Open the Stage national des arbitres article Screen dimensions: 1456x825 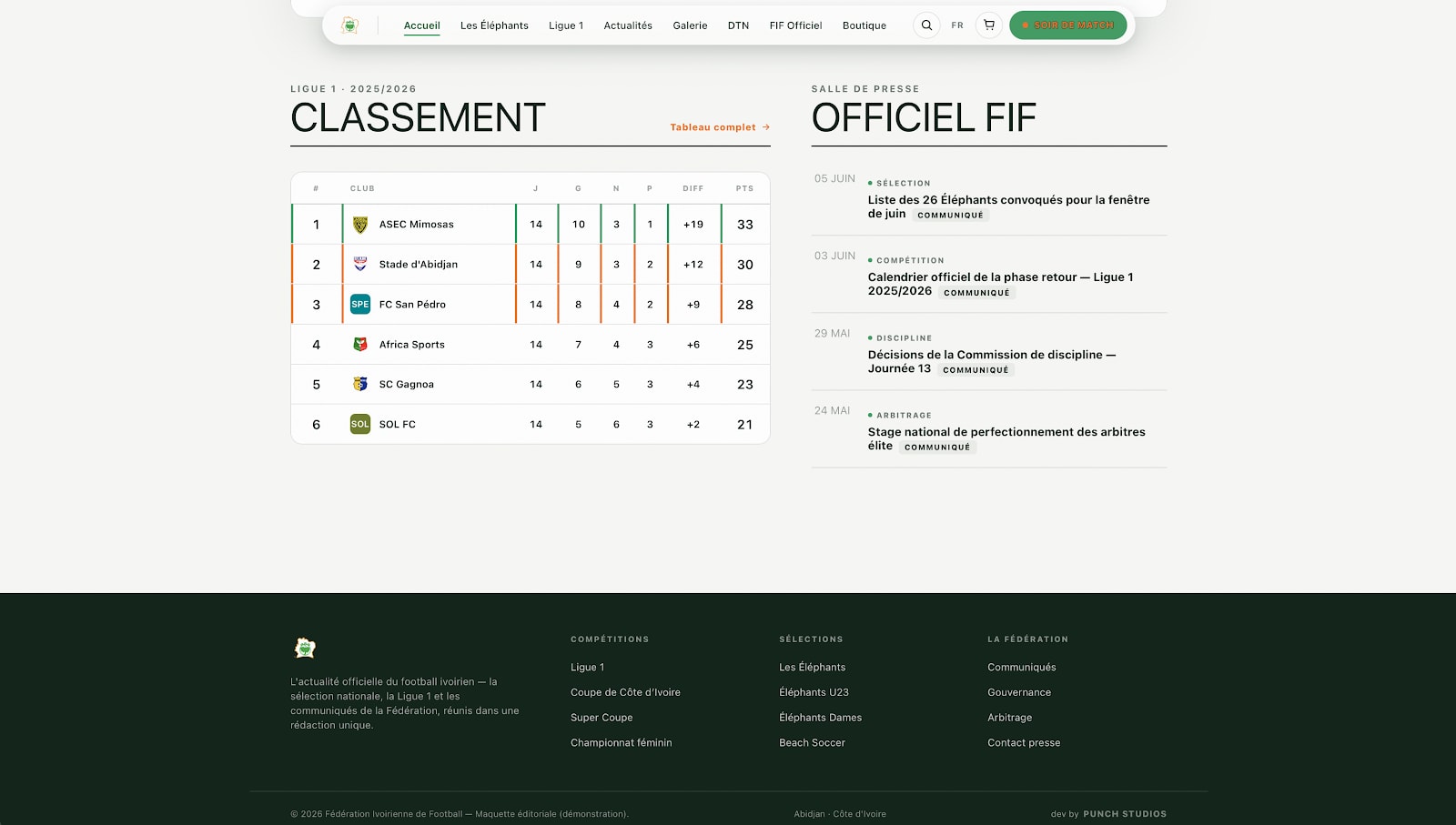click(1006, 438)
